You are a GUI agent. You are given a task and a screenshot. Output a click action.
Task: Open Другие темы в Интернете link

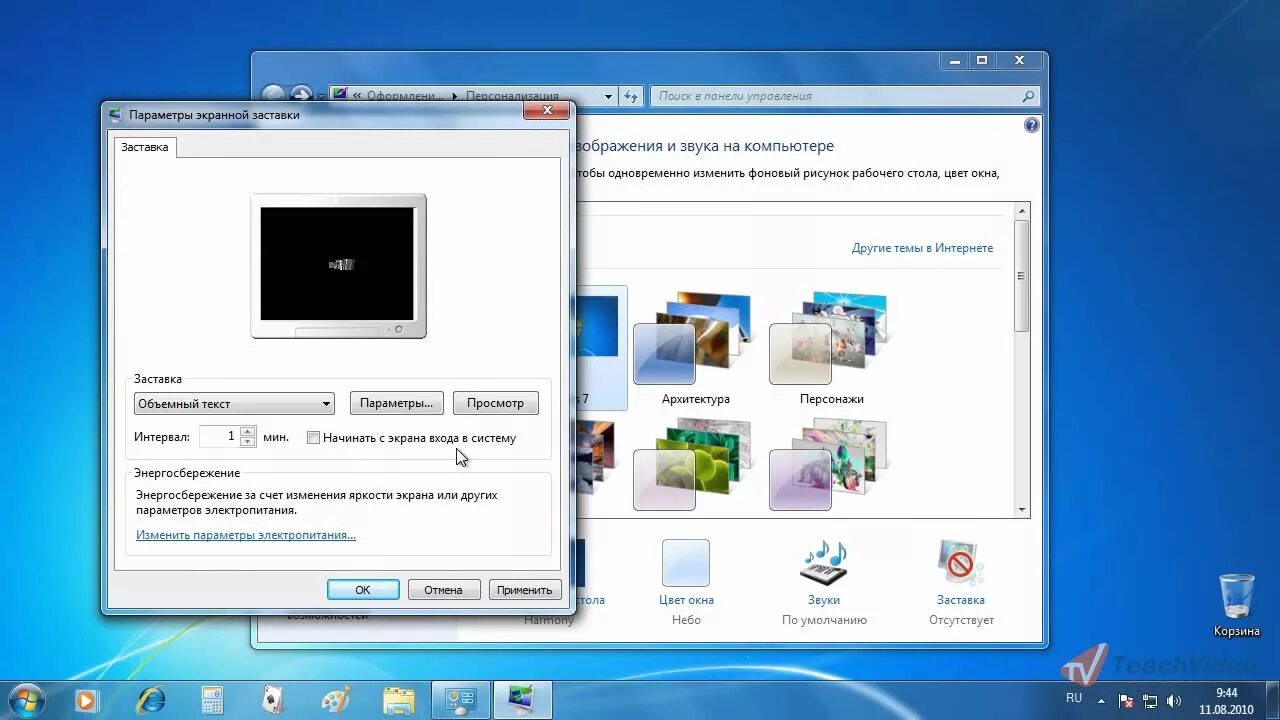(922, 248)
